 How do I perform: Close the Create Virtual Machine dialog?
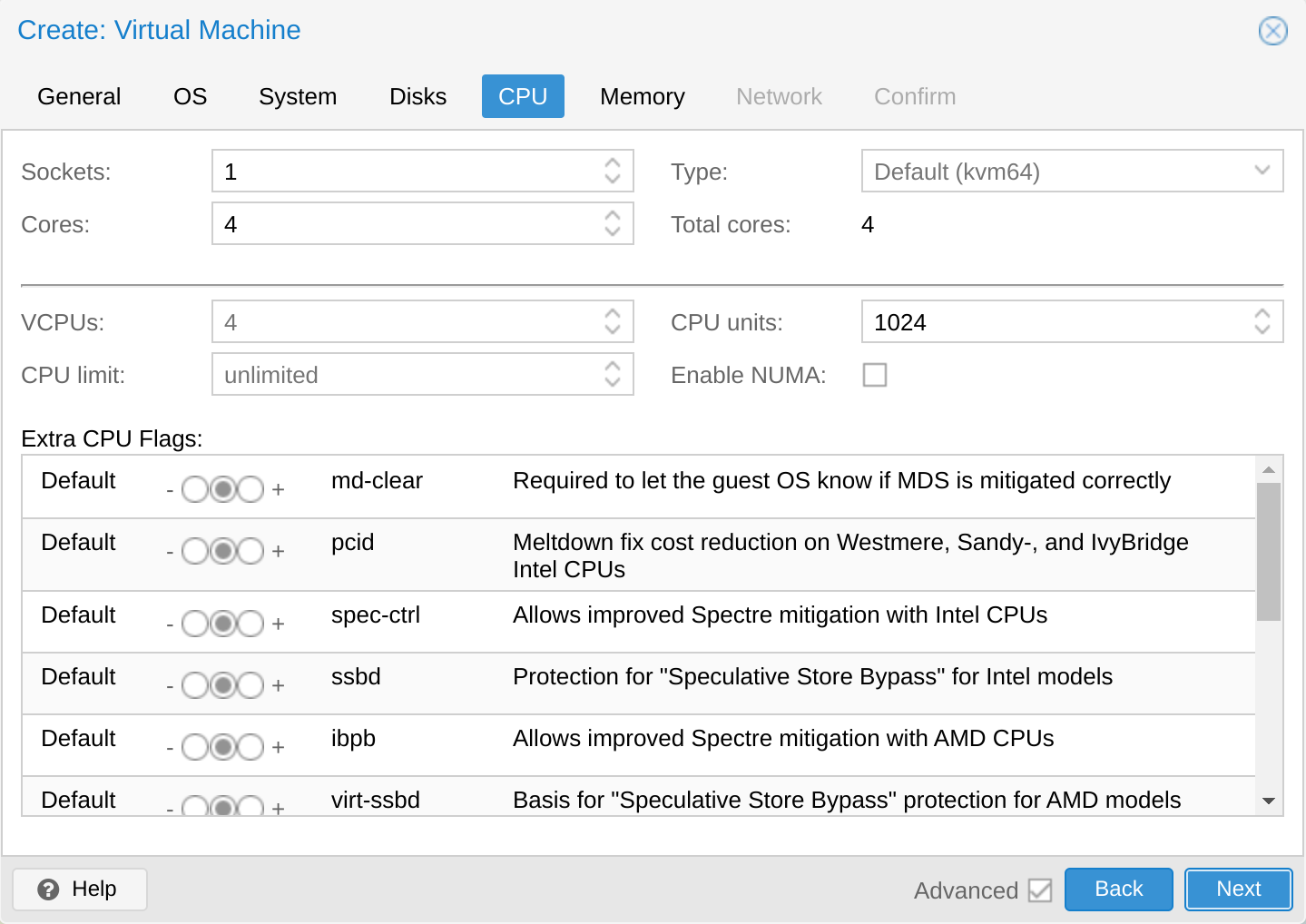1272,31
